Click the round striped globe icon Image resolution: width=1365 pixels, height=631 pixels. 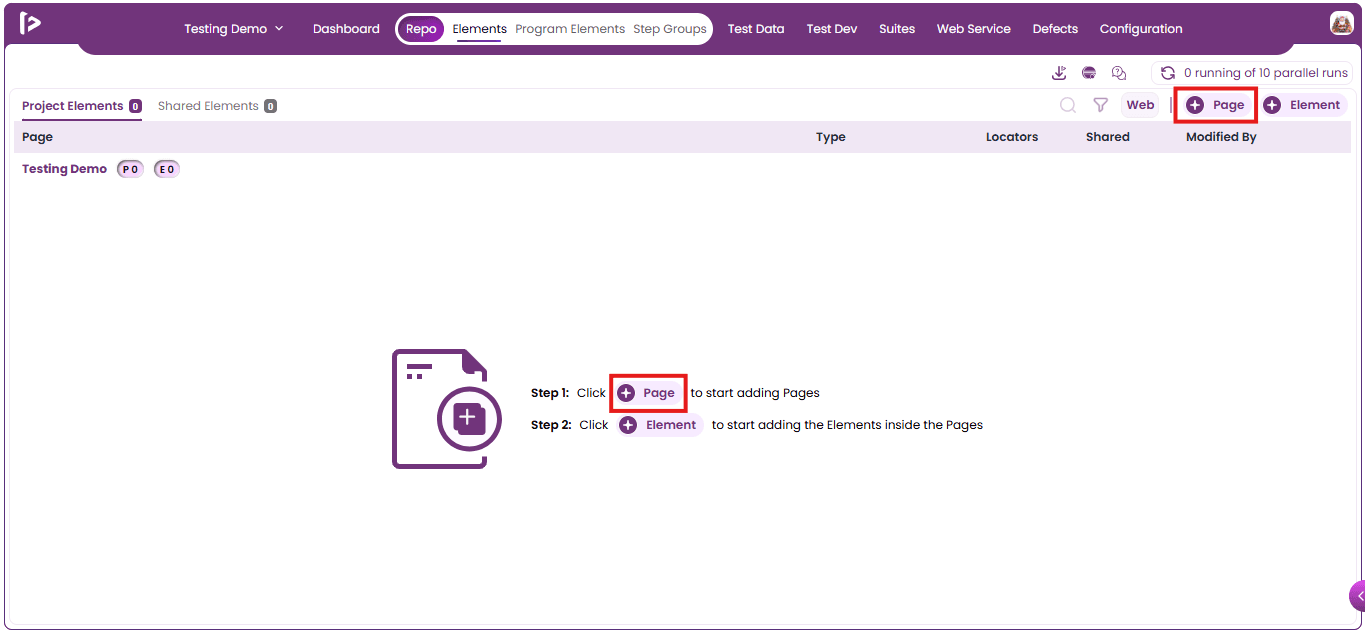point(1089,73)
